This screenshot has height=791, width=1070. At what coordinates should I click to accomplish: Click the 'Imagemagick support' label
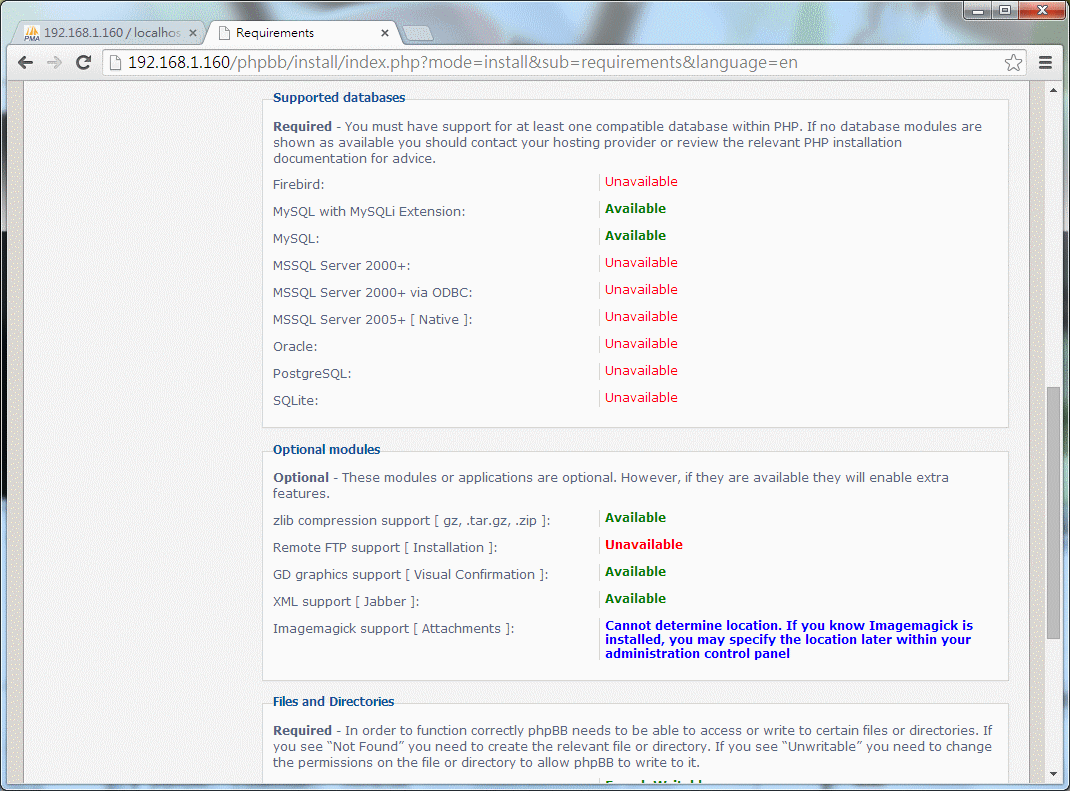click(393, 629)
